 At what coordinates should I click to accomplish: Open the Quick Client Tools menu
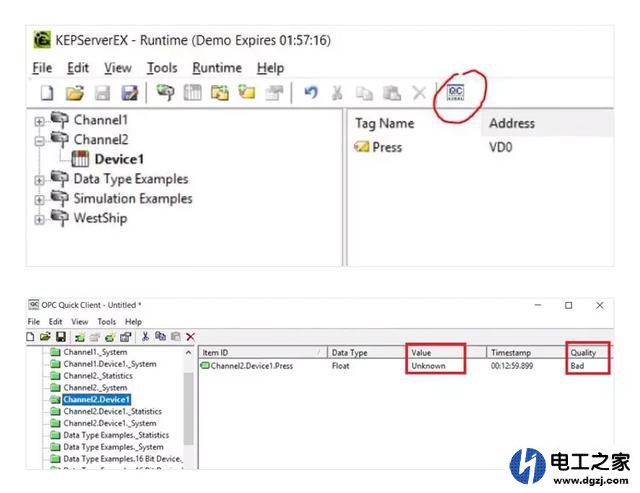(107, 322)
